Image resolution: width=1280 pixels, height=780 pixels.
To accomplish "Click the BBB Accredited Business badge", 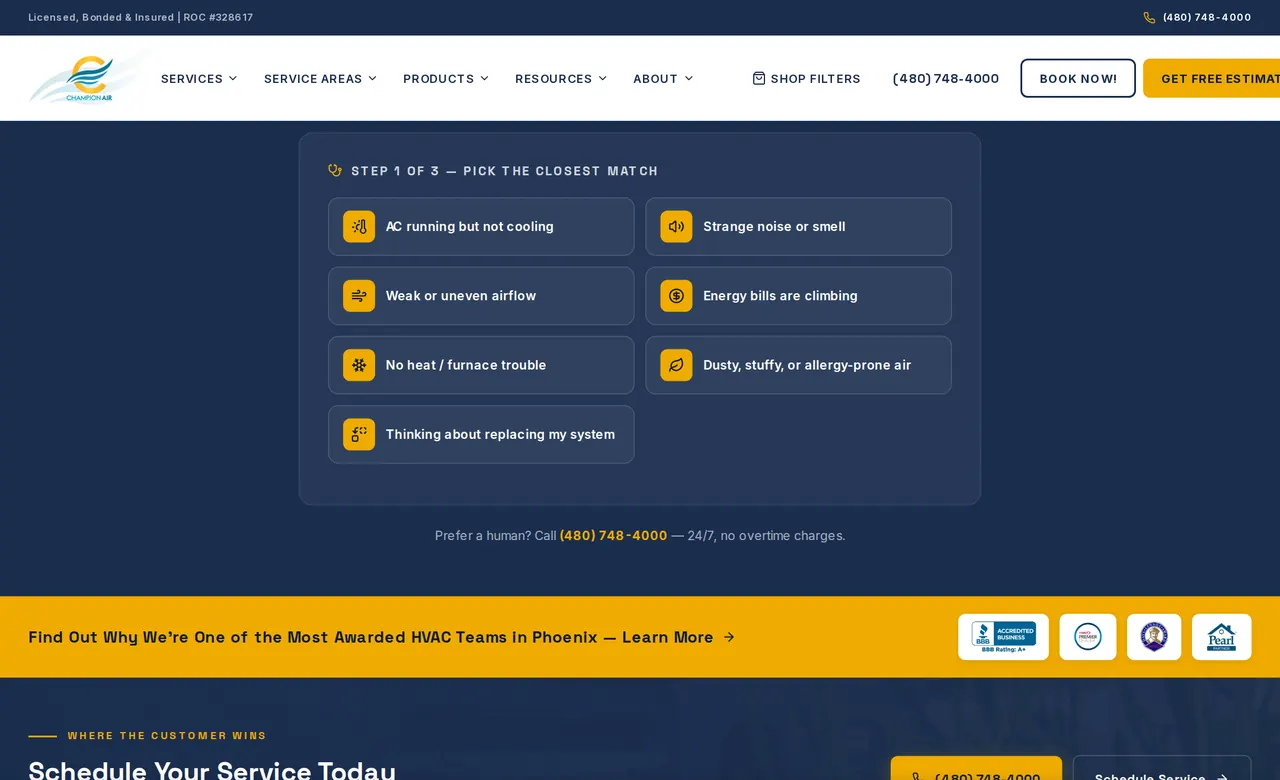I will pyautogui.click(x=1003, y=637).
